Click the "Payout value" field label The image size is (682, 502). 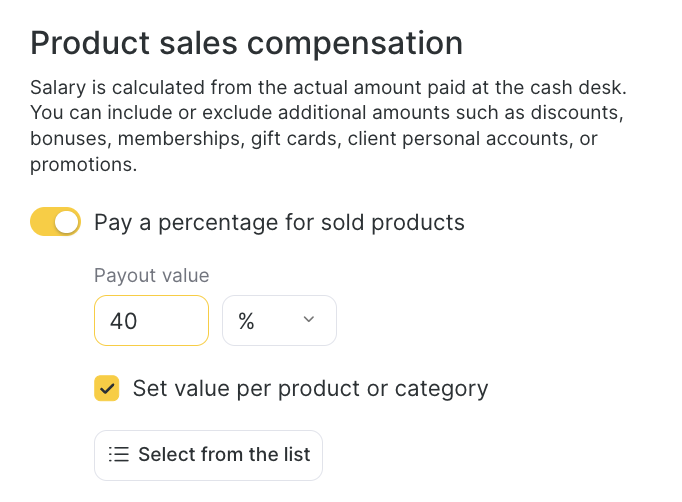(151, 276)
